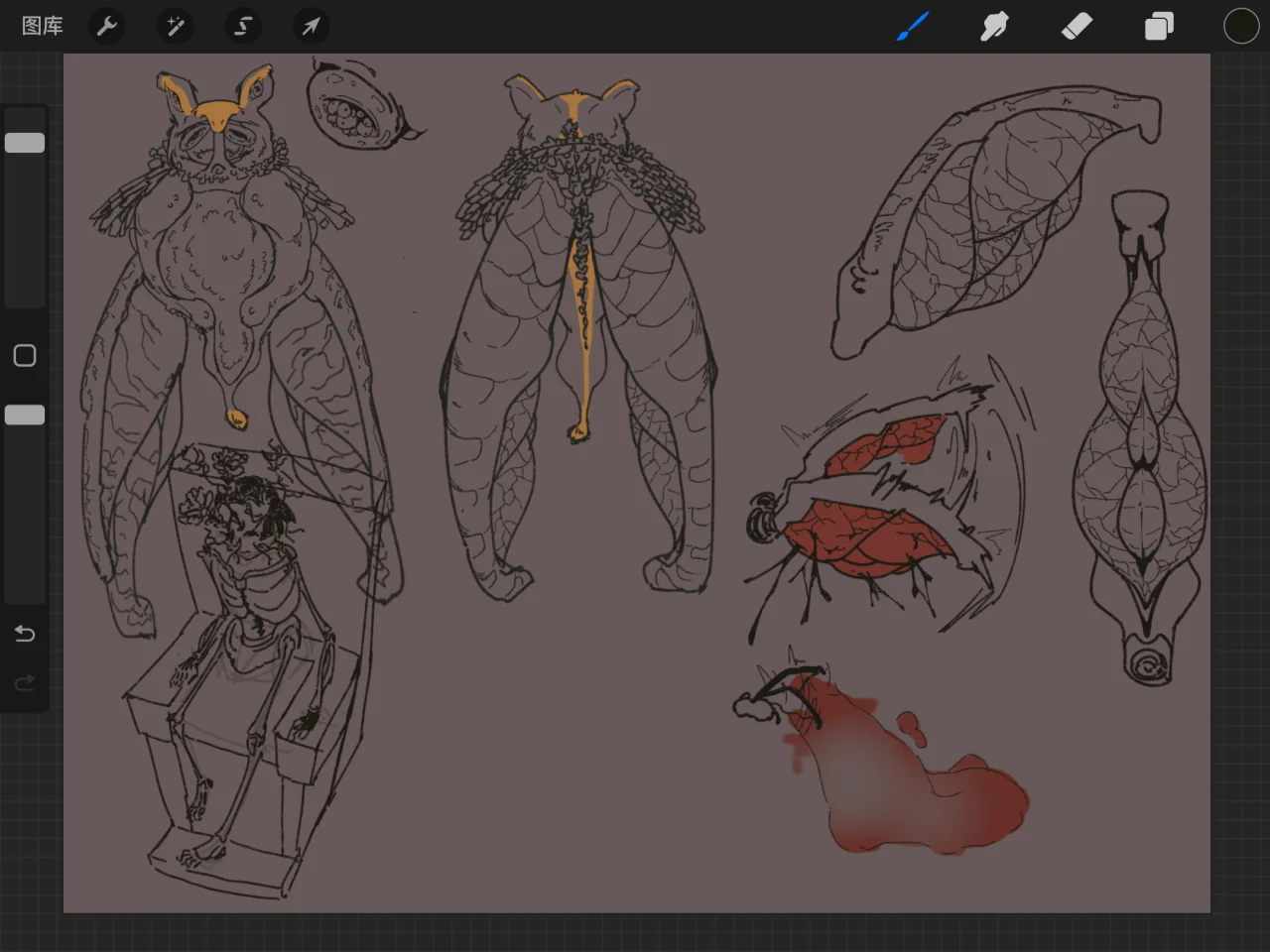Select the Brush tool
Screen dimensions: 1270x952
click(x=912, y=26)
